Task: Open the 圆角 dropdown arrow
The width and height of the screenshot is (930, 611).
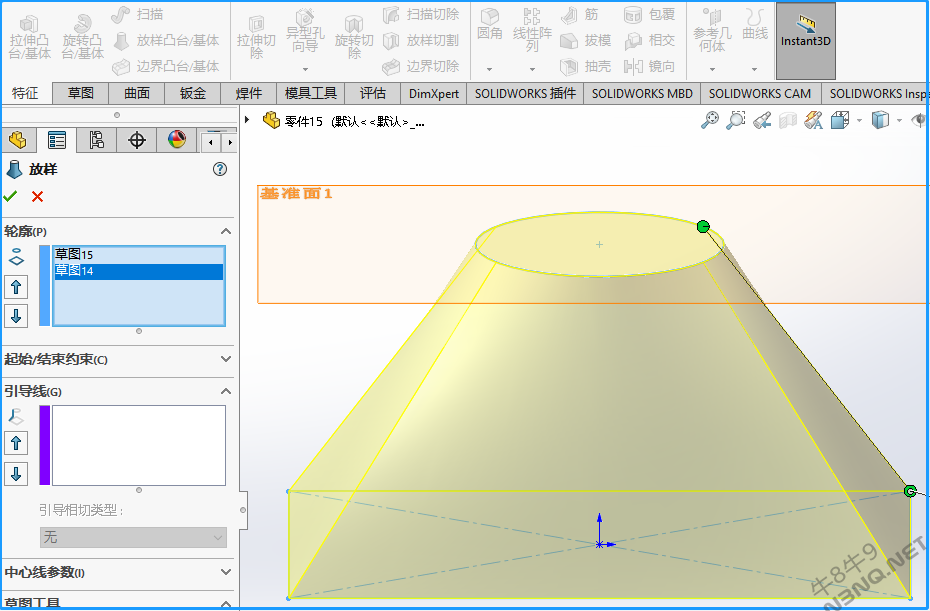Action: coord(489,69)
